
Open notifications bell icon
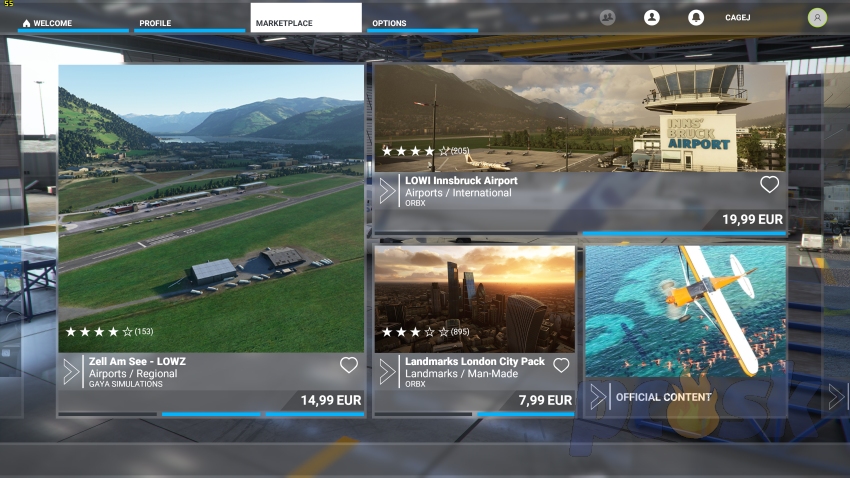click(696, 17)
